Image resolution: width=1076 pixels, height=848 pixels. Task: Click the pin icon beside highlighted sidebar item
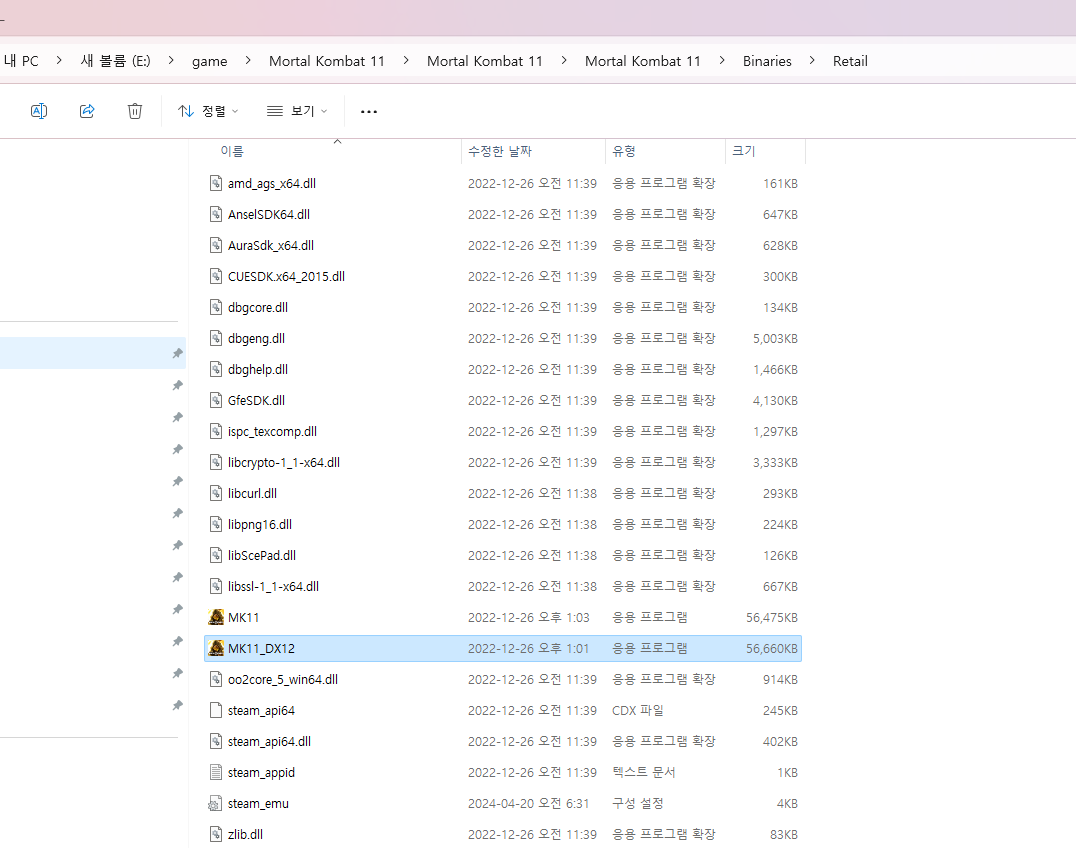pos(177,353)
